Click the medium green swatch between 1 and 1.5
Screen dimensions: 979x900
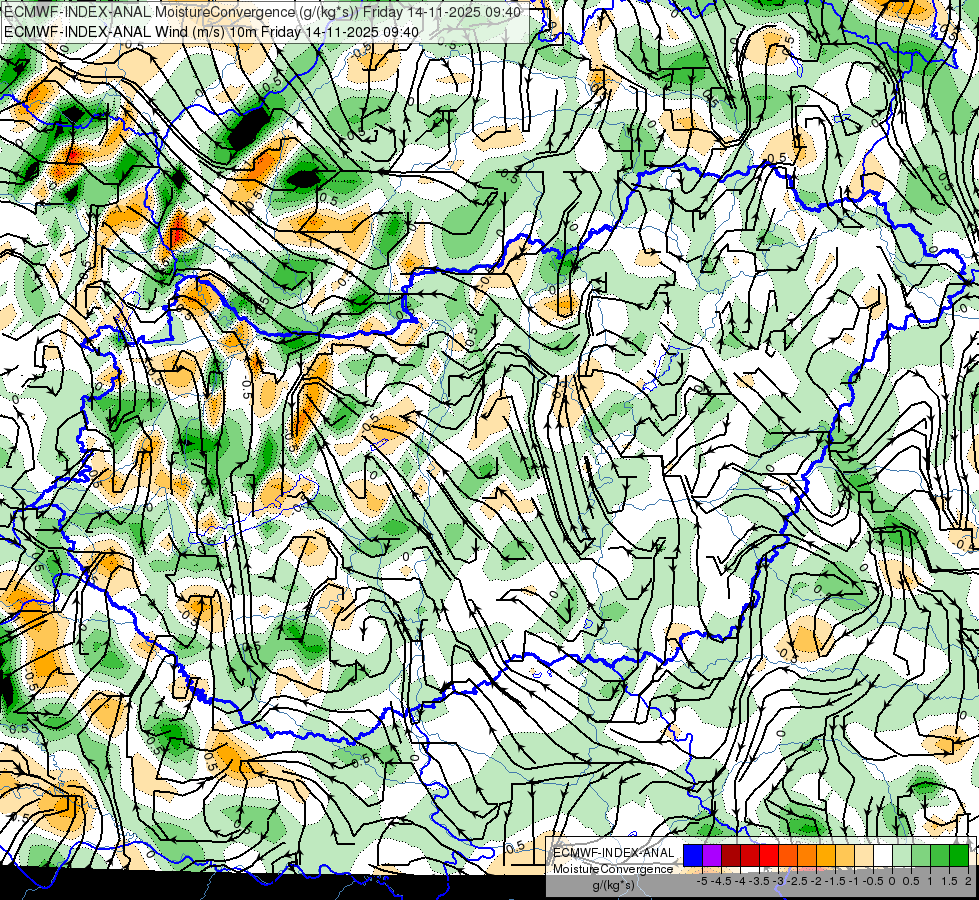click(x=940, y=855)
